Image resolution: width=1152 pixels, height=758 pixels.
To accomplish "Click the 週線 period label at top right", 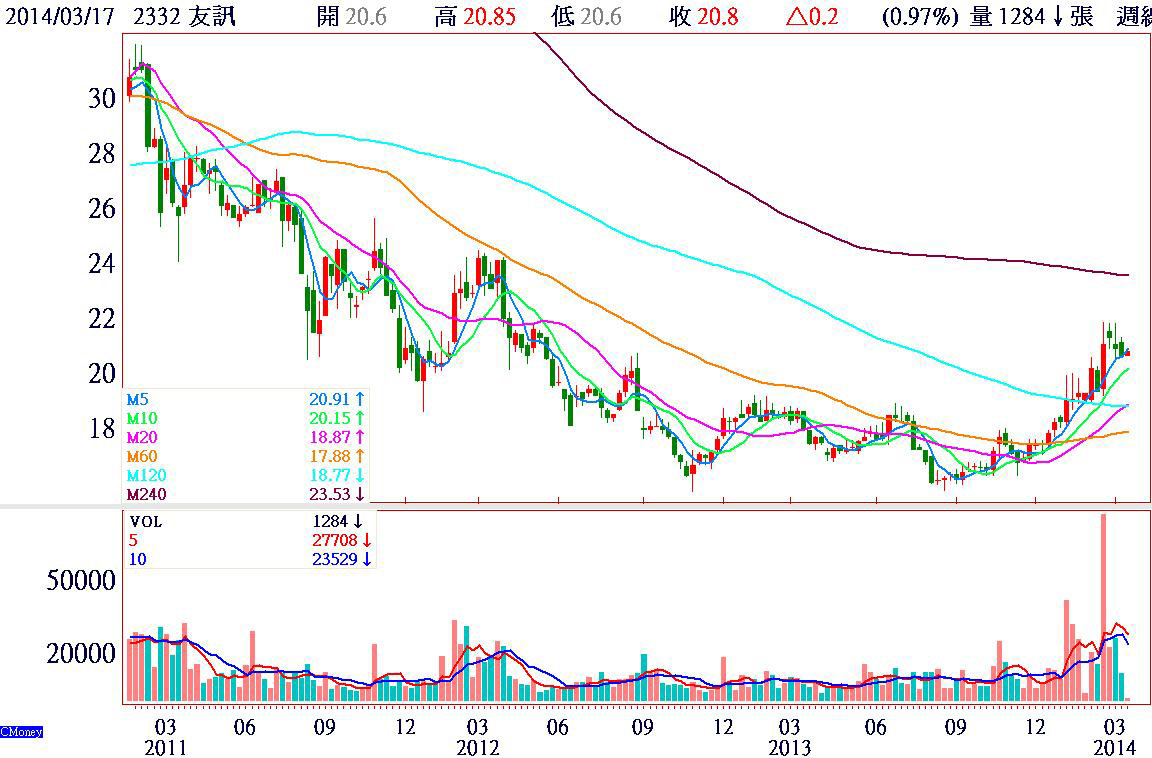I will 1133,17.
